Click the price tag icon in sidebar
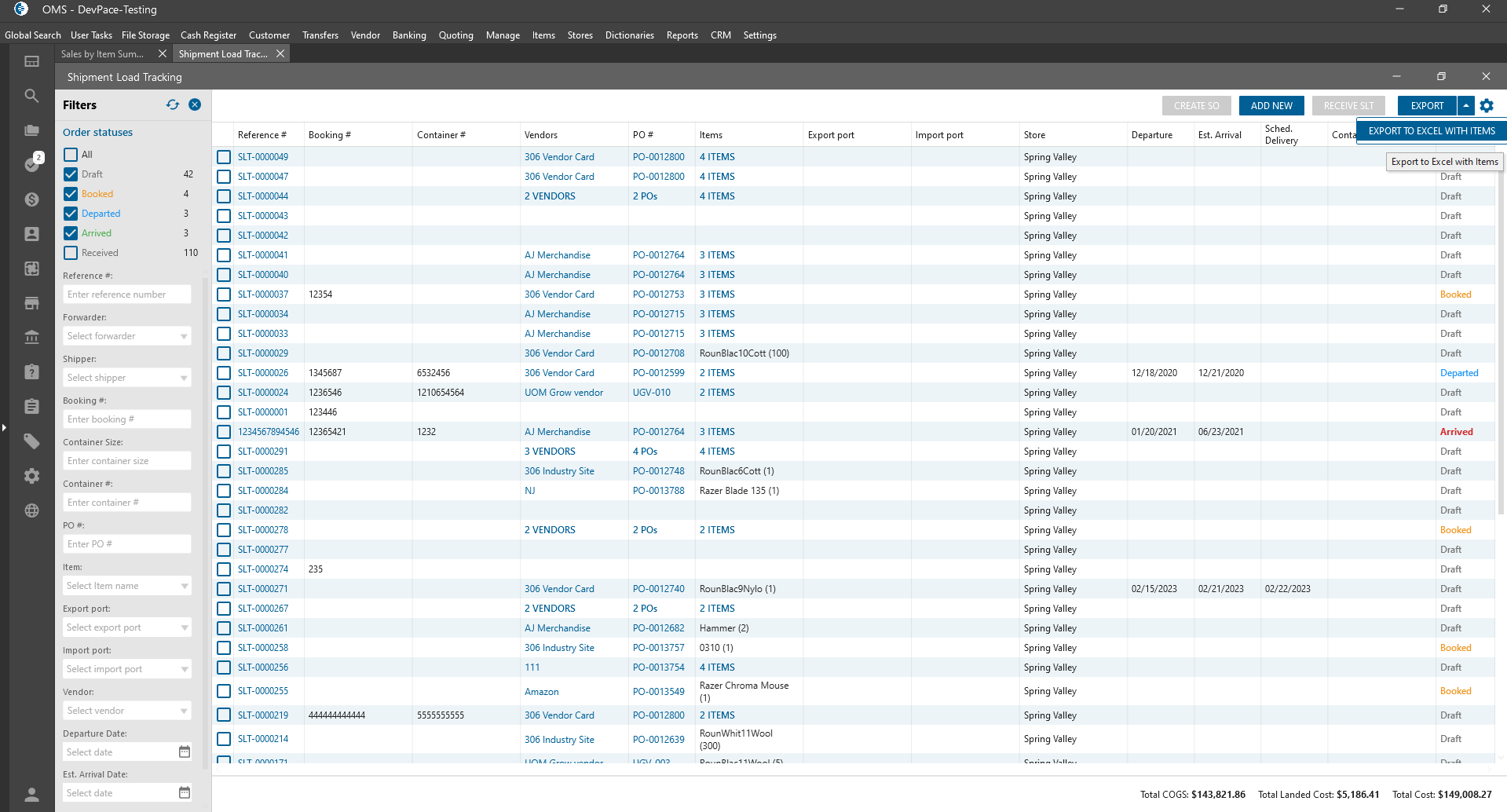 pos(31,441)
